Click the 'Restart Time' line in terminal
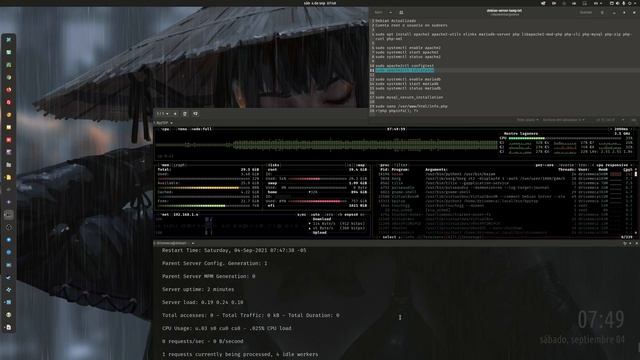Image resolution: width=640 pixels, height=360 pixels. click(x=234, y=250)
